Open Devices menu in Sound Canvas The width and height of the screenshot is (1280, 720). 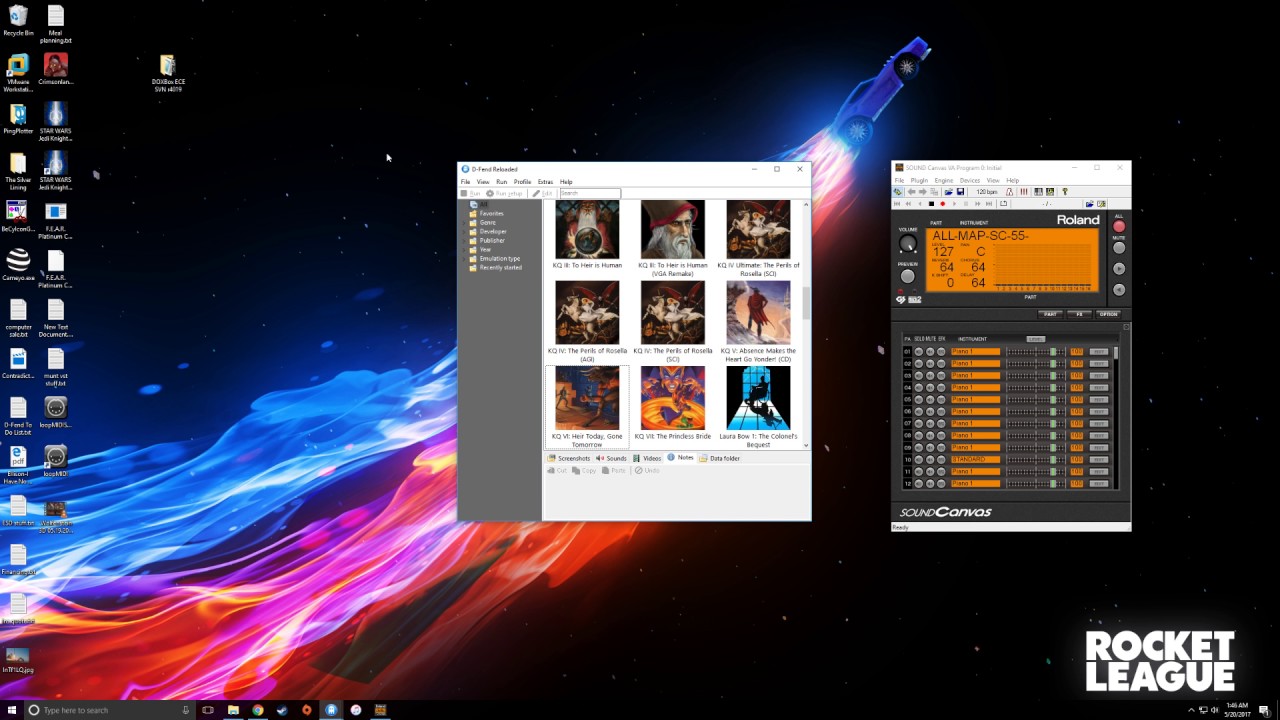click(970, 181)
